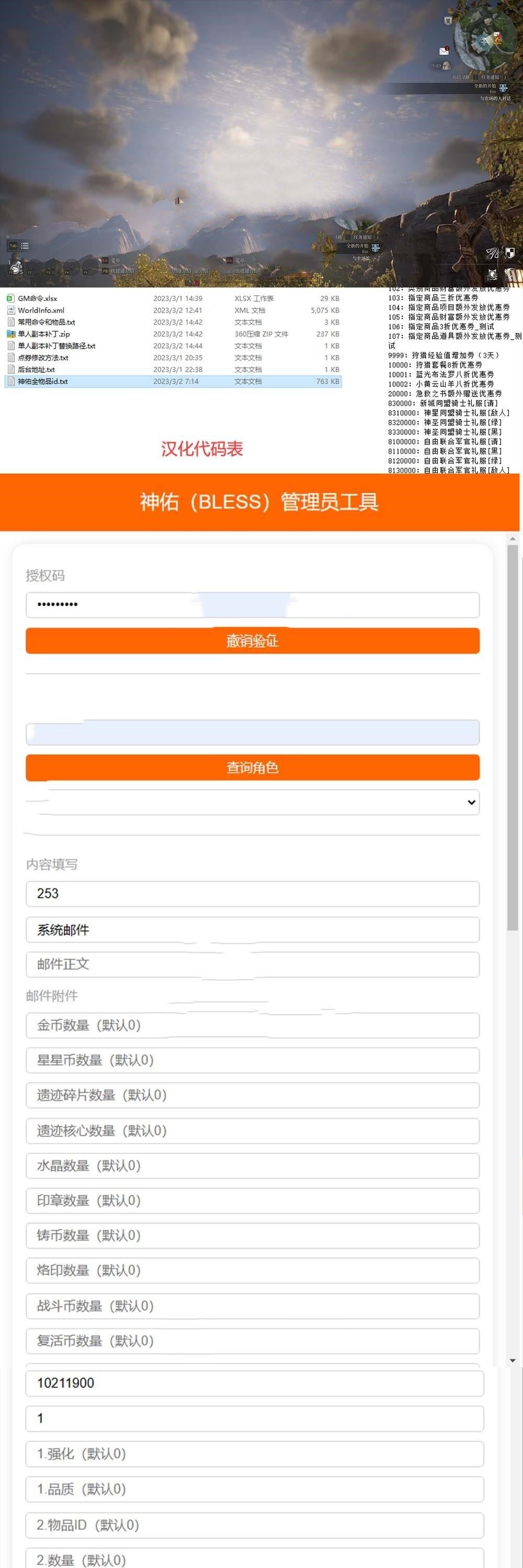
Task: Open the 常用命令和物品.txt file
Action: [46, 322]
